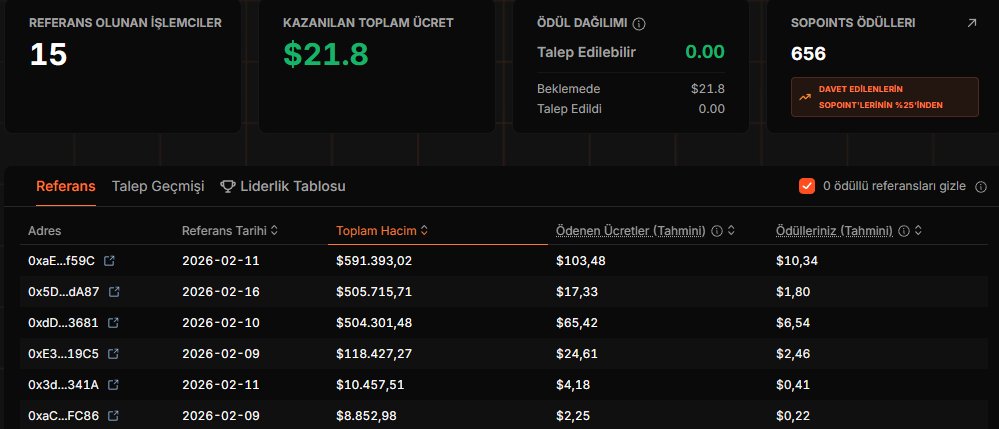Open external link for address 0xaC...FC86
Screen dimensions: 999x429
coord(113,416)
